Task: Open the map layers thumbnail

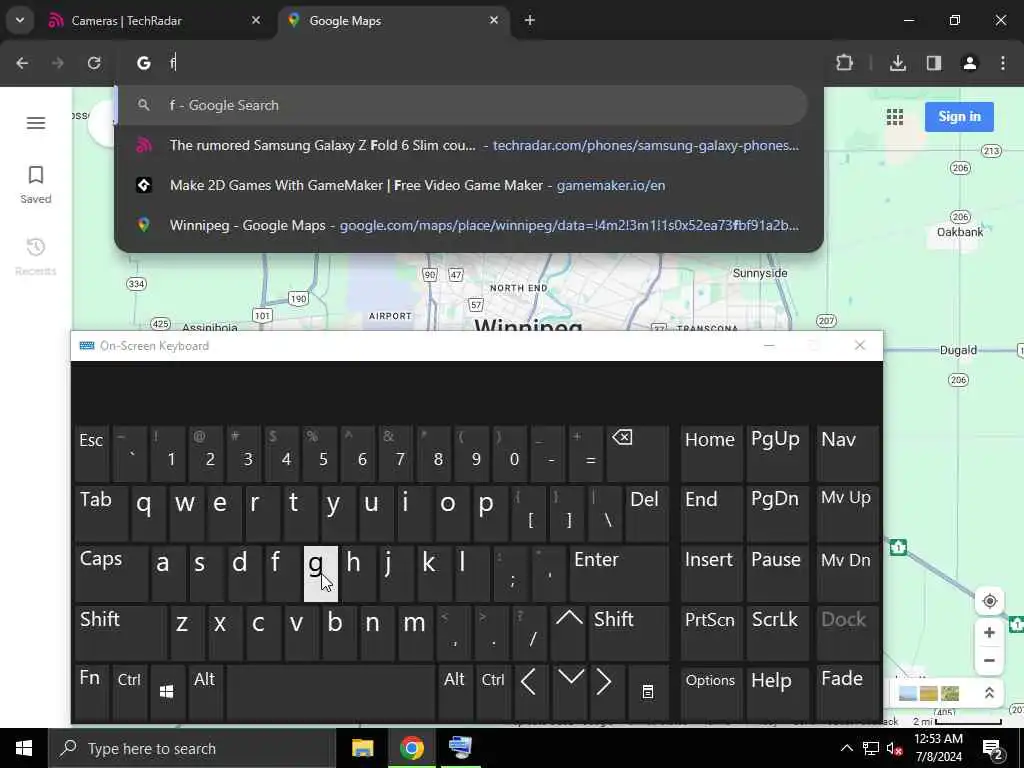Action: (929, 693)
